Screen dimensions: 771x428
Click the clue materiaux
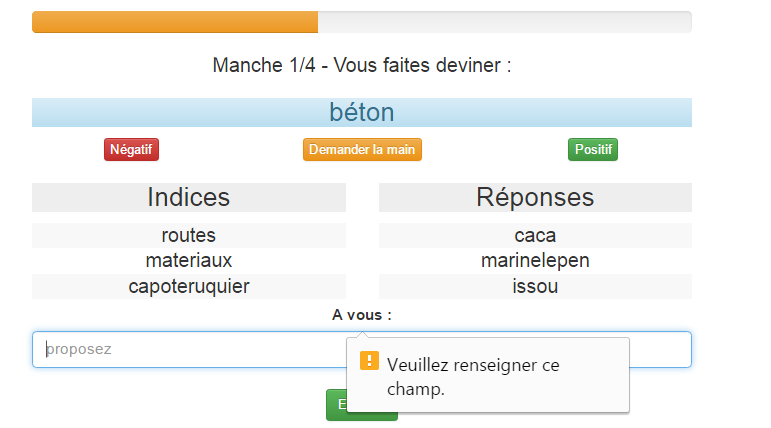coord(189,260)
